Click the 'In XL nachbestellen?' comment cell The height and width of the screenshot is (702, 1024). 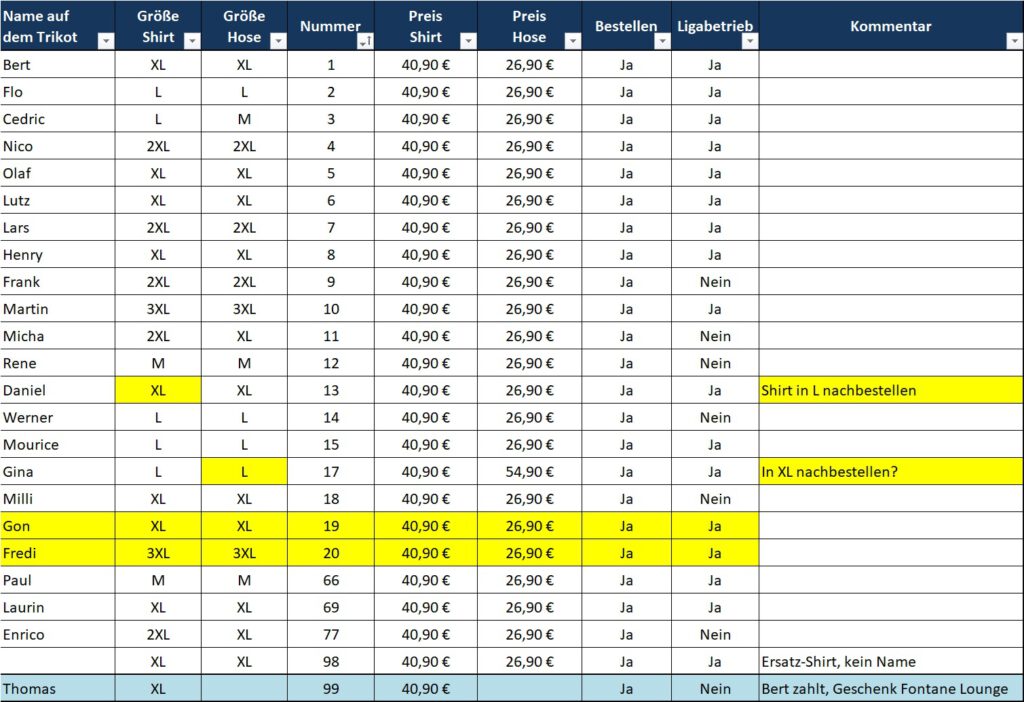click(890, 471)
